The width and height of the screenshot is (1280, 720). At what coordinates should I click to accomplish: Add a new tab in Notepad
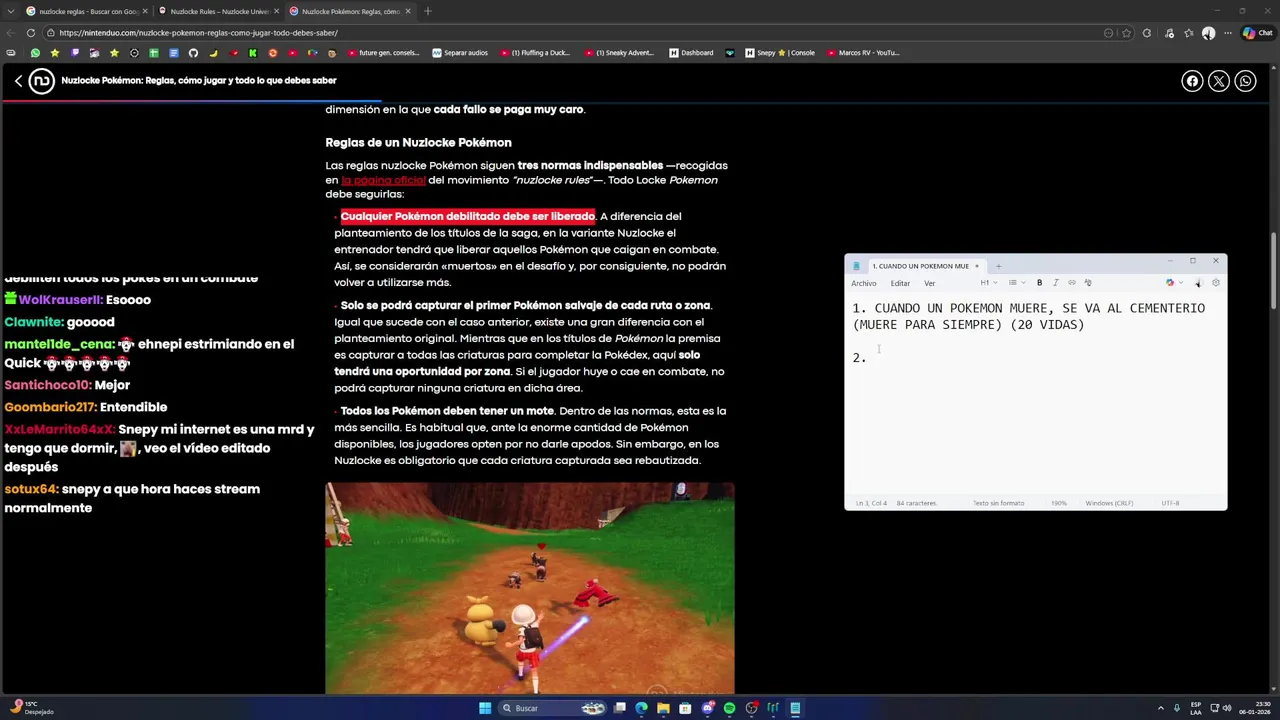(998, 266)
